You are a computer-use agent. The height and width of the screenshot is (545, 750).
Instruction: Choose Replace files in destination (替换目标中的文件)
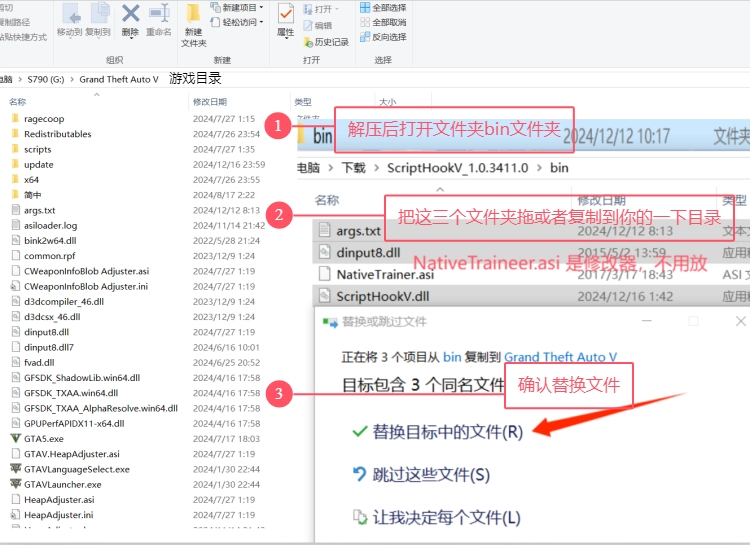tap(447, 432)
